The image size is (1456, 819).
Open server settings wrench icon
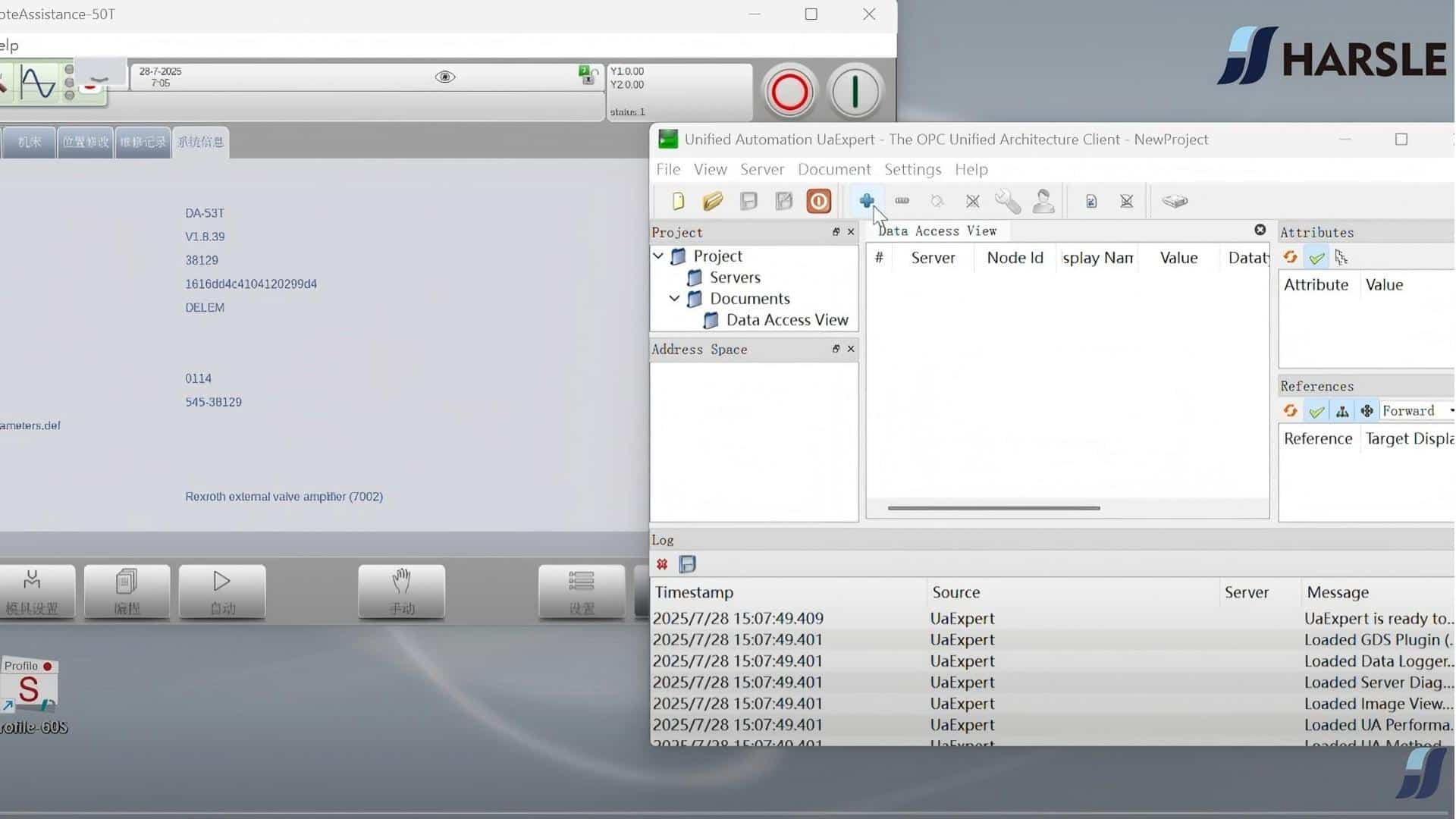(1008, 201)
